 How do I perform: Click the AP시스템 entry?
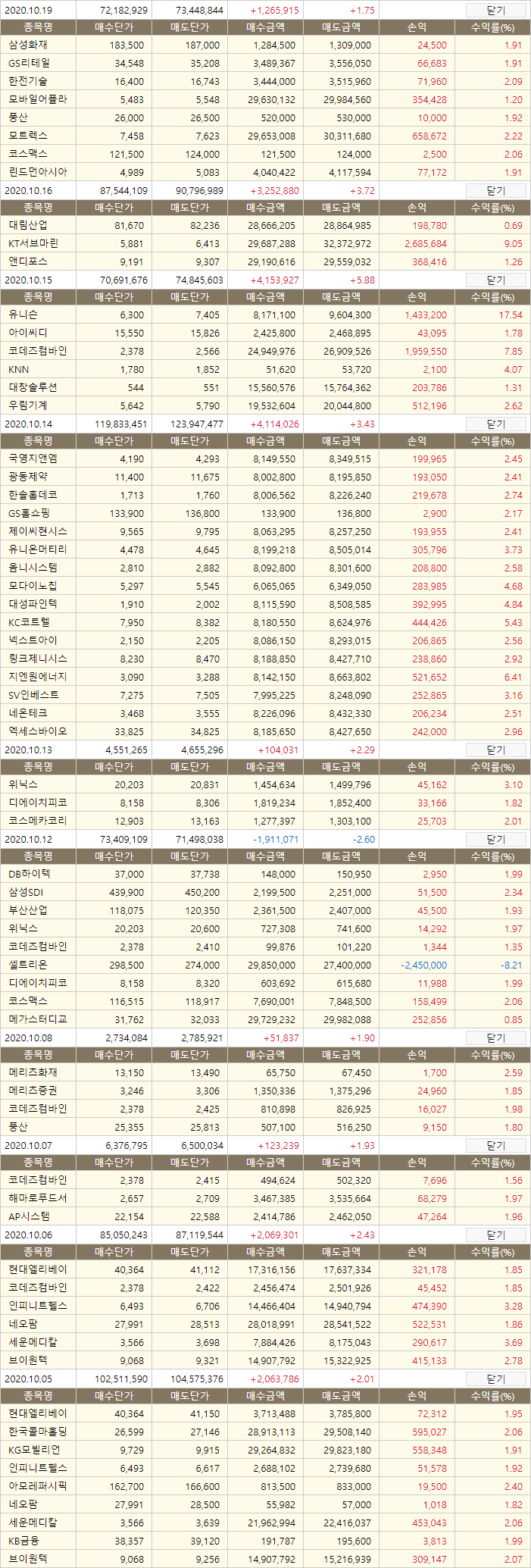(30, 1217)
